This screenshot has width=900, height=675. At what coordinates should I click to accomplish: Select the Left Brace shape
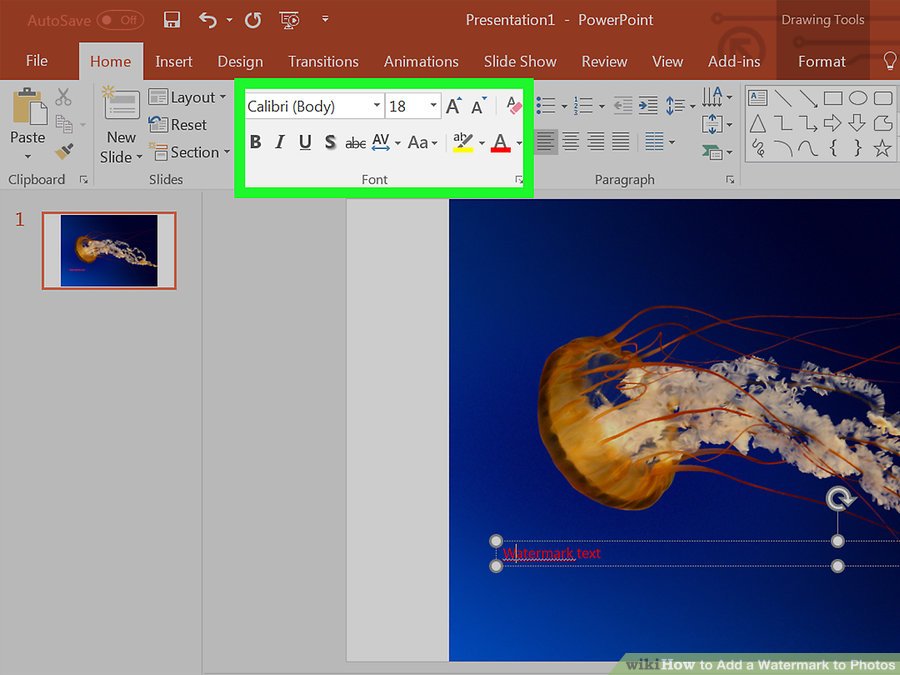click(833, 149)
